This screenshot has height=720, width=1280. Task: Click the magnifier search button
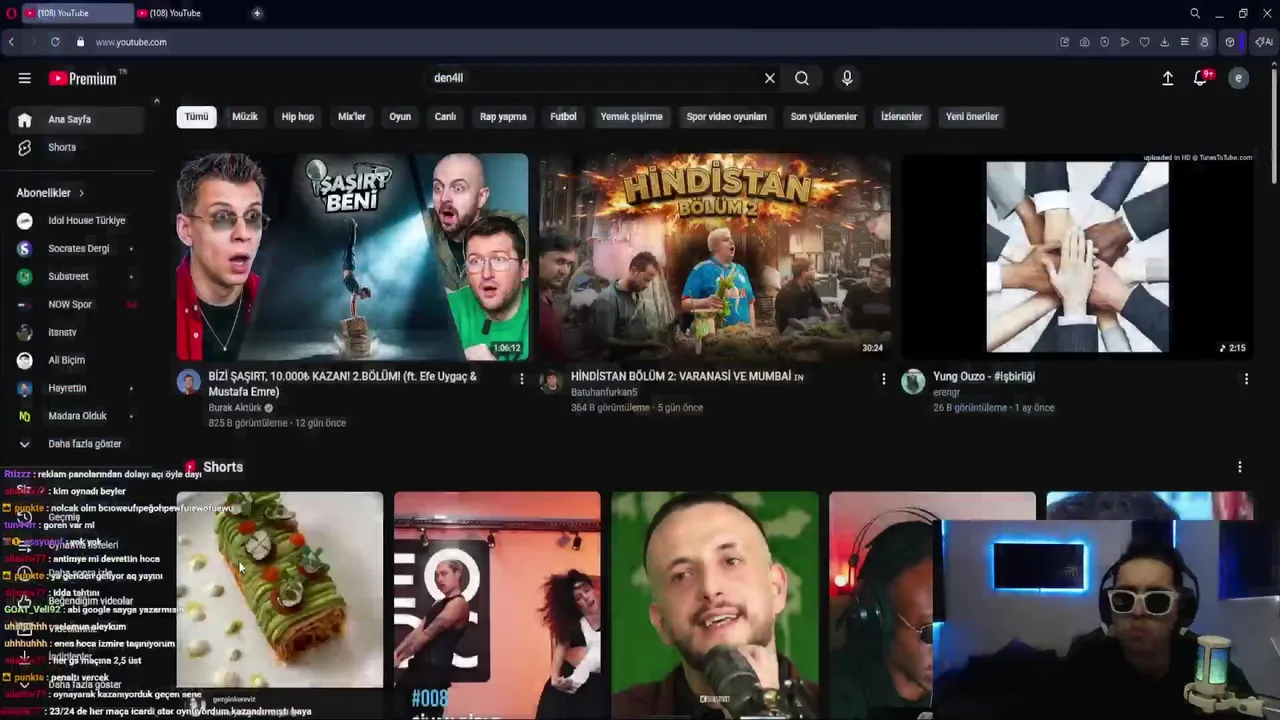tap(802, 78)
